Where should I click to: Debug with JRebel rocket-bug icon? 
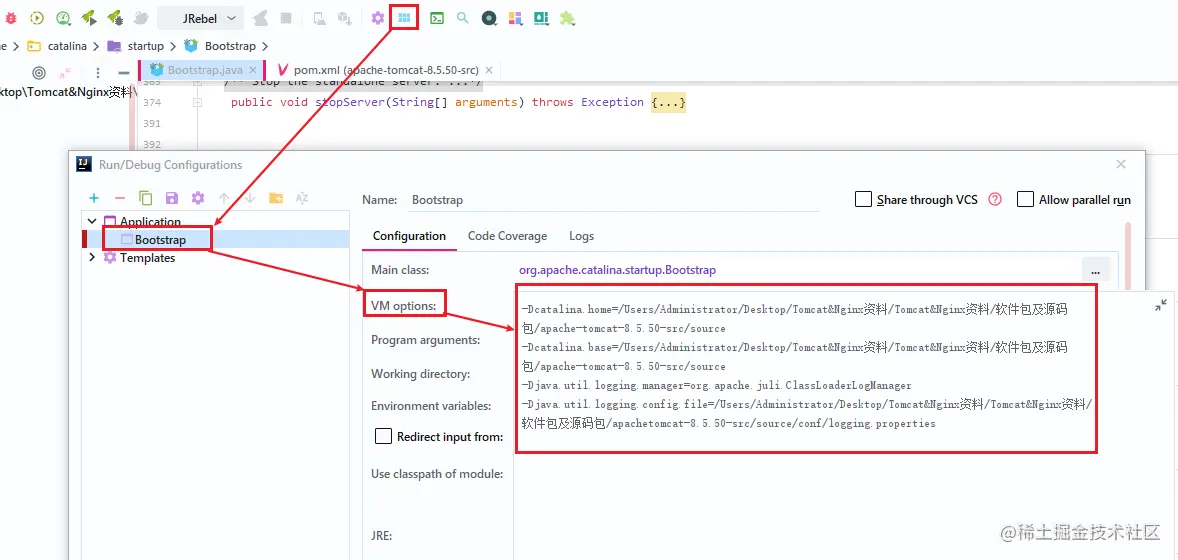point(114,17)
